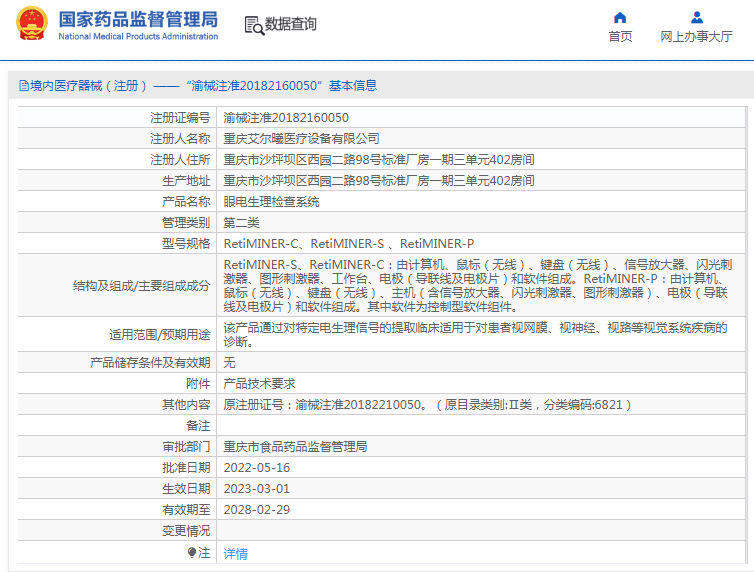
Task: Open the 首页 menu item
Action: tap(620, 37)
